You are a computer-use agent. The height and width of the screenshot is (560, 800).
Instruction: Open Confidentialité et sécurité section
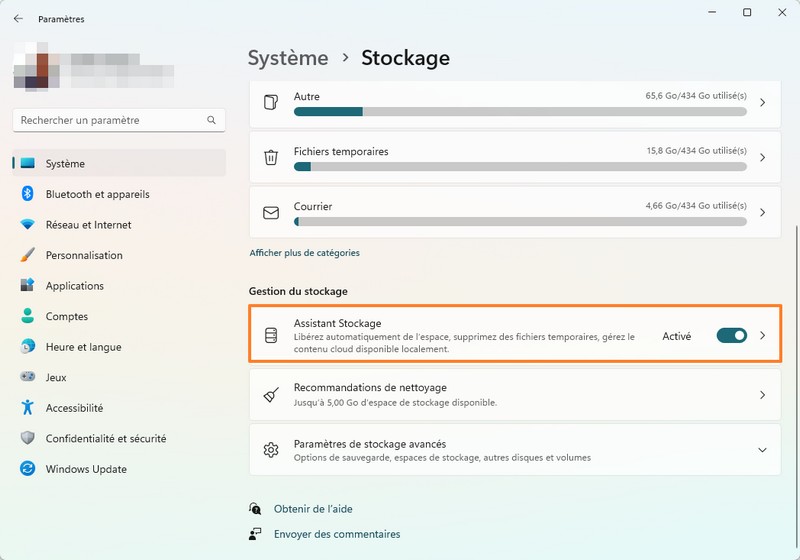[106, 438]
